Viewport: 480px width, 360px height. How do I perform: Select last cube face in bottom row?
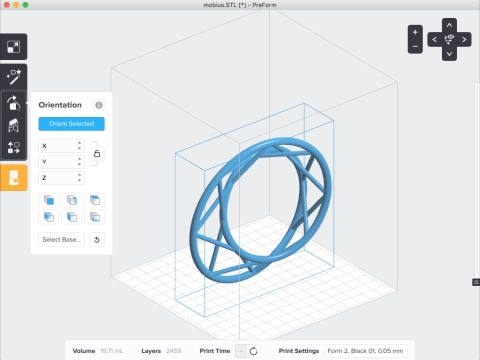(x=95, y=217)
